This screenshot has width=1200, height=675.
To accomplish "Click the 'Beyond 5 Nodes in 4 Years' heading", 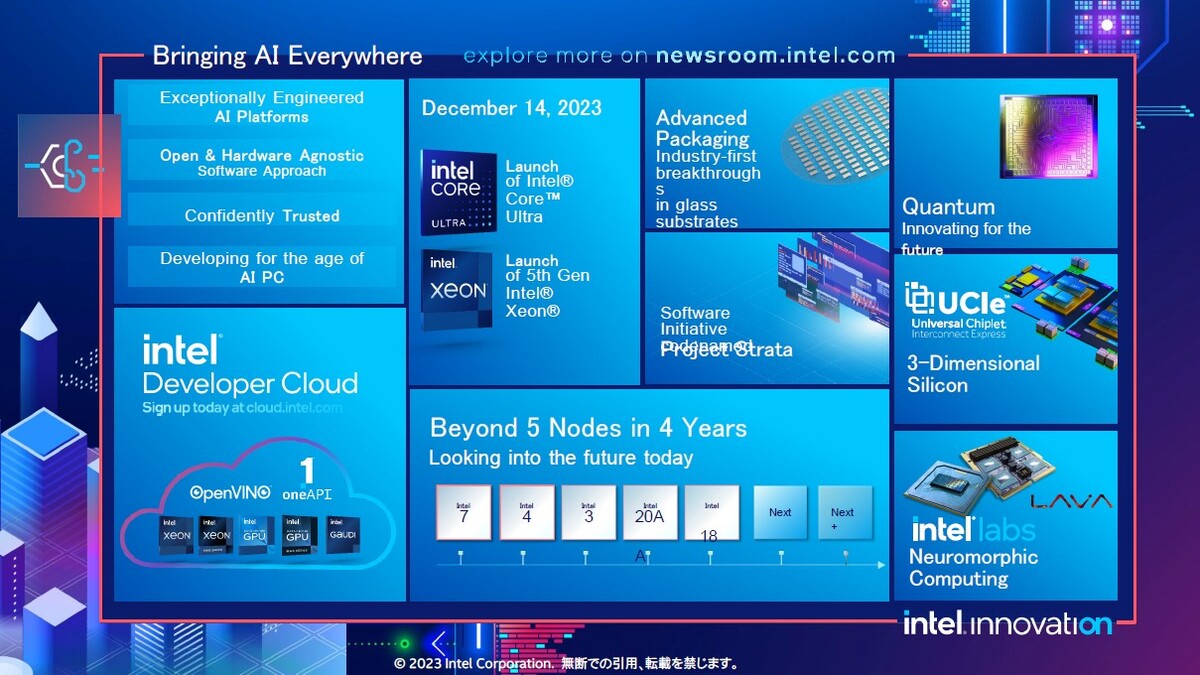I will (589, 428).
